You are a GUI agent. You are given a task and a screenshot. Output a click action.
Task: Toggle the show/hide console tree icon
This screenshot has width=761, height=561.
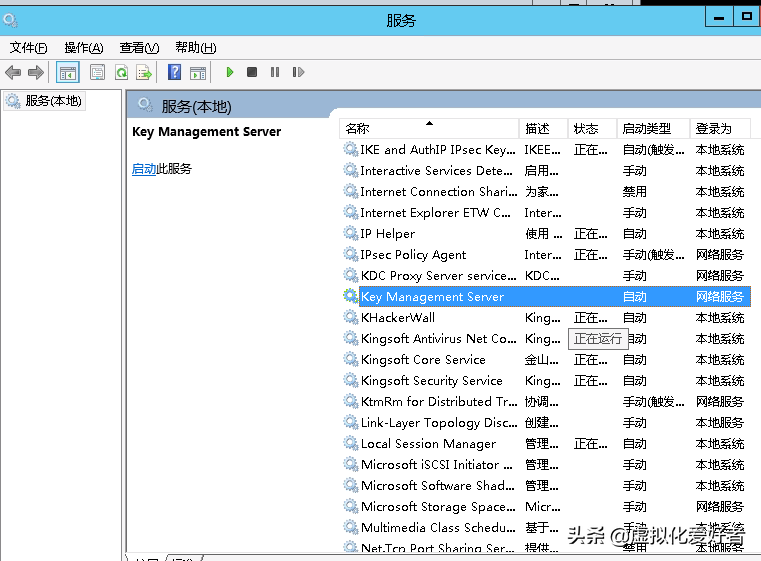point(67,73)
